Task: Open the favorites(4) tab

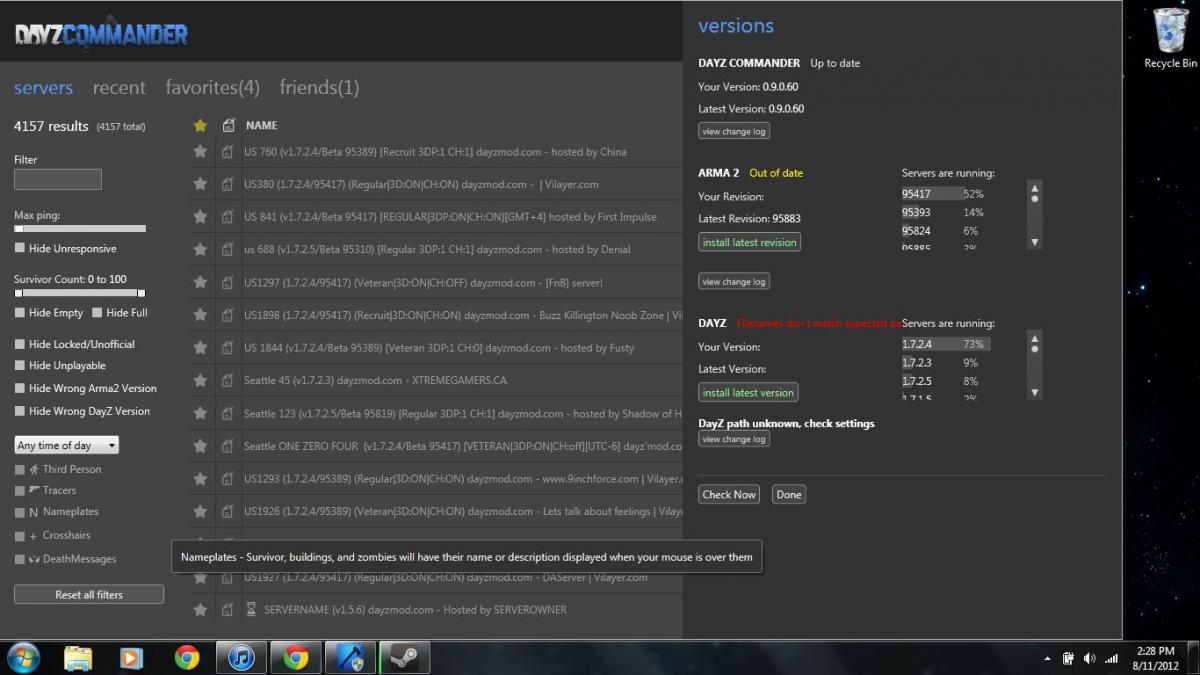Action: click(212, 88)
